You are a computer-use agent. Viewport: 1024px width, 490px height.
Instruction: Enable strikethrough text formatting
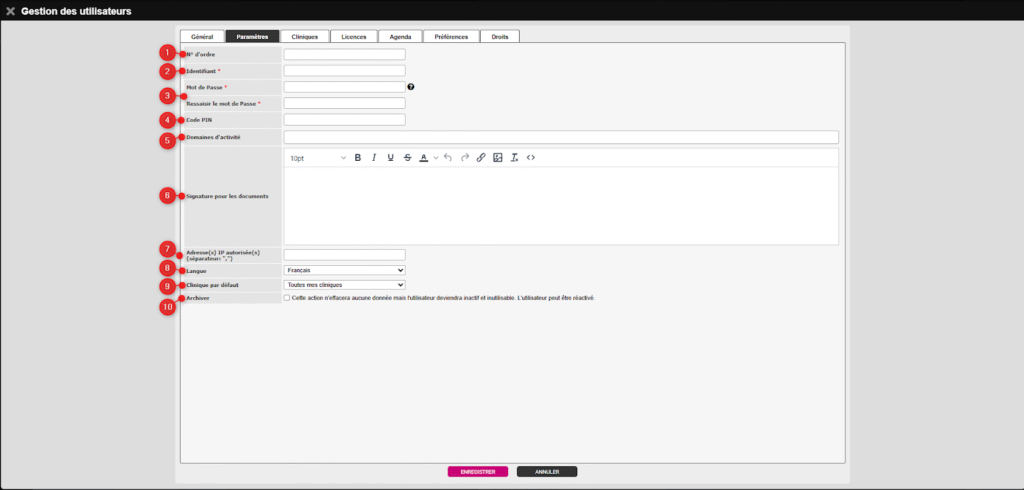[x=407, y=158]
